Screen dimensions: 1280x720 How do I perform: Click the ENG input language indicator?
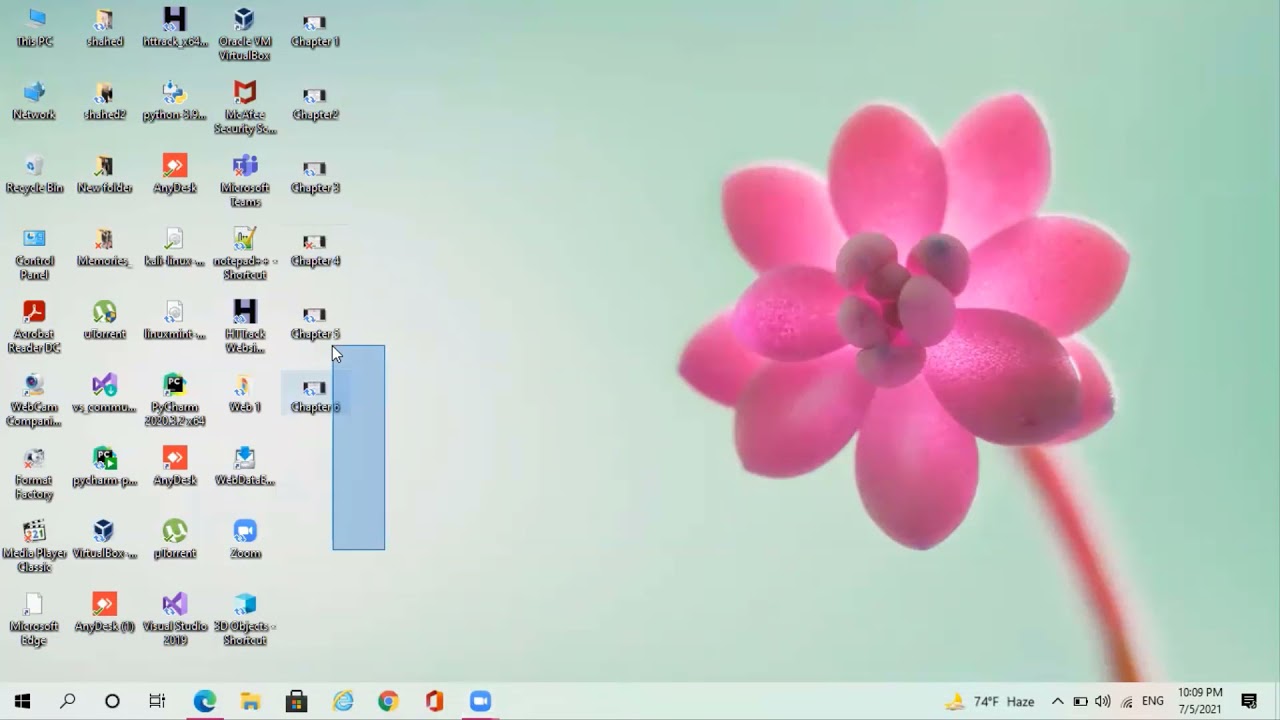(x=1153, y=702)
